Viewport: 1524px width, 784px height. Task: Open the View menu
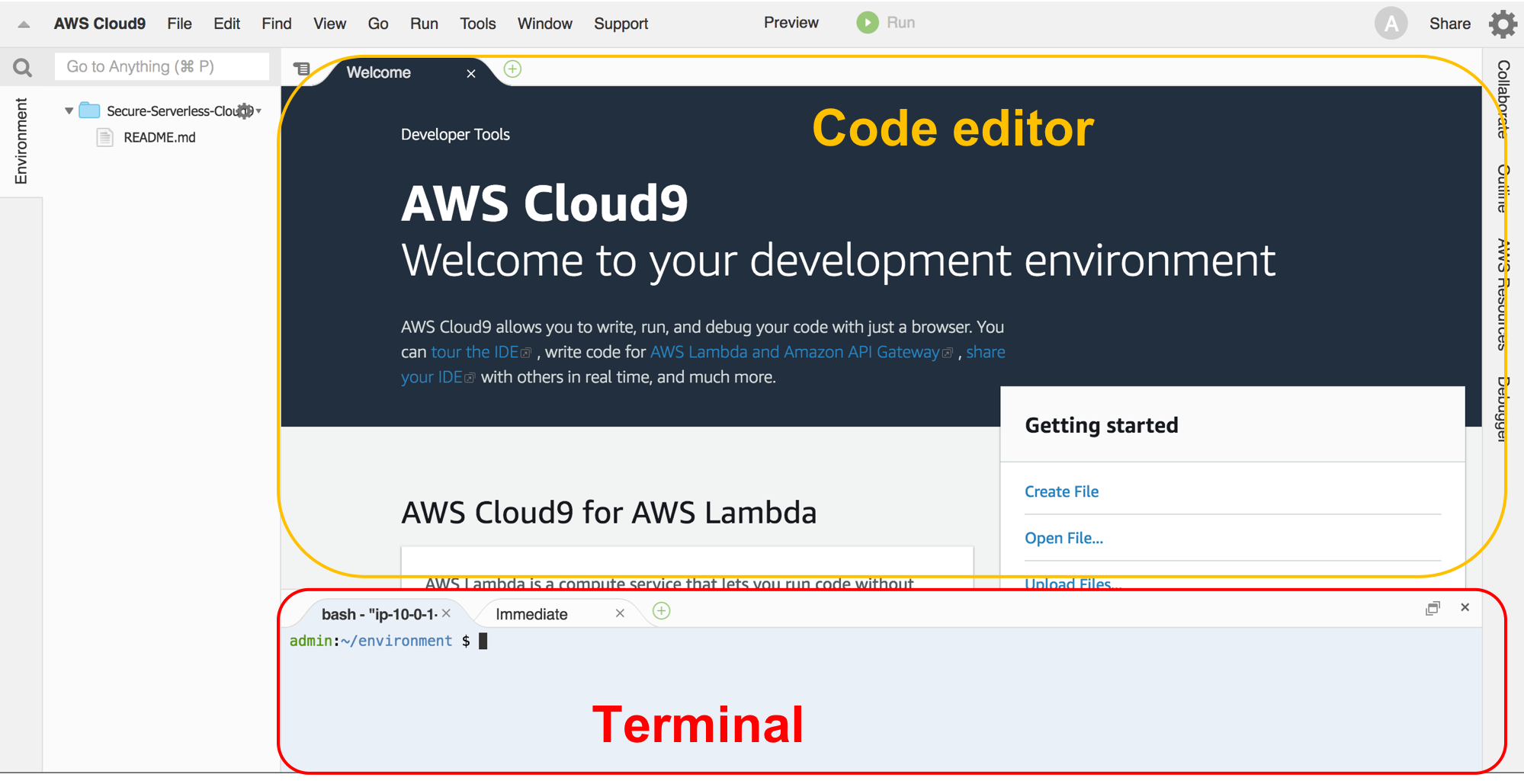[x=329, y=24]
